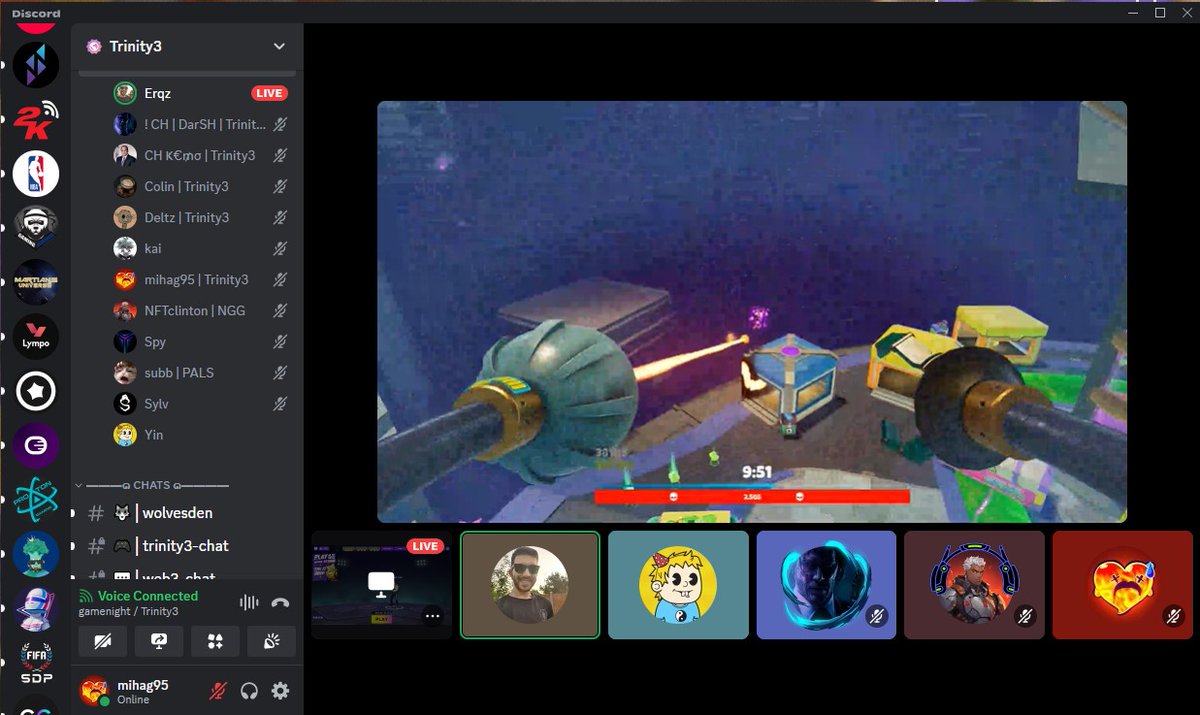
Task: Open the purple G server icon
Action: coord(36,446)
